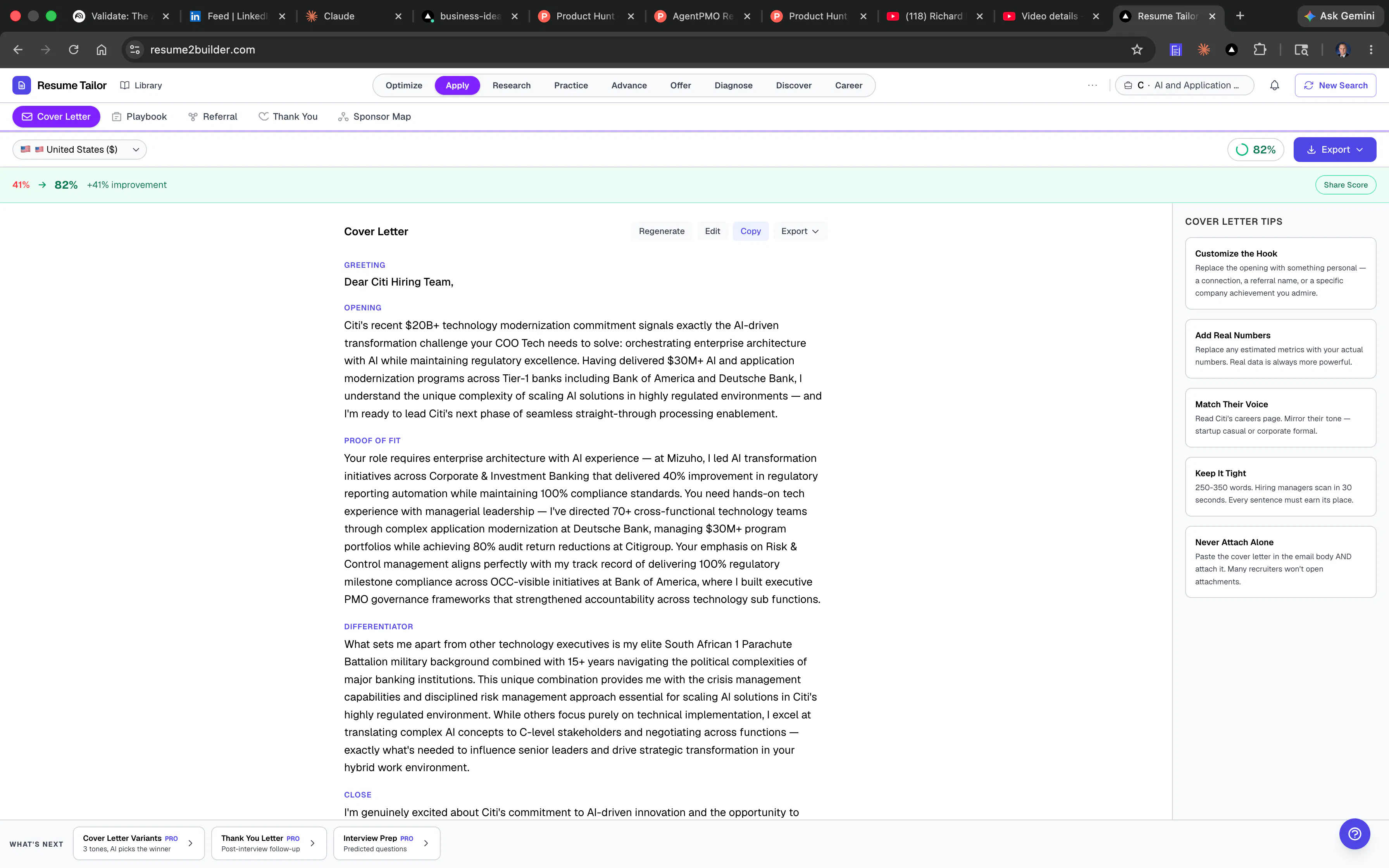Select the Cover Letter sub-tab
Screen dimensions: 1389x868
(x=56, y=117)
